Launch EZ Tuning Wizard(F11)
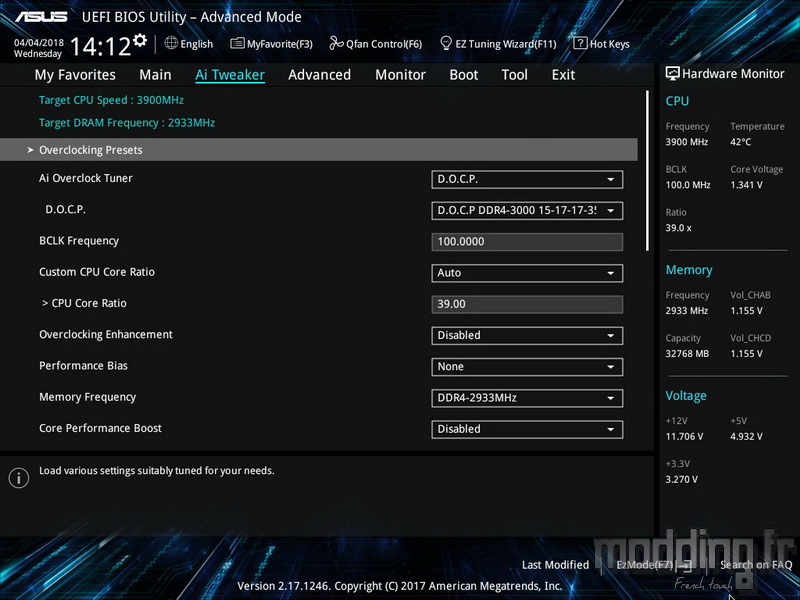This screenshot has width=800, height=600. click(498, 44)
